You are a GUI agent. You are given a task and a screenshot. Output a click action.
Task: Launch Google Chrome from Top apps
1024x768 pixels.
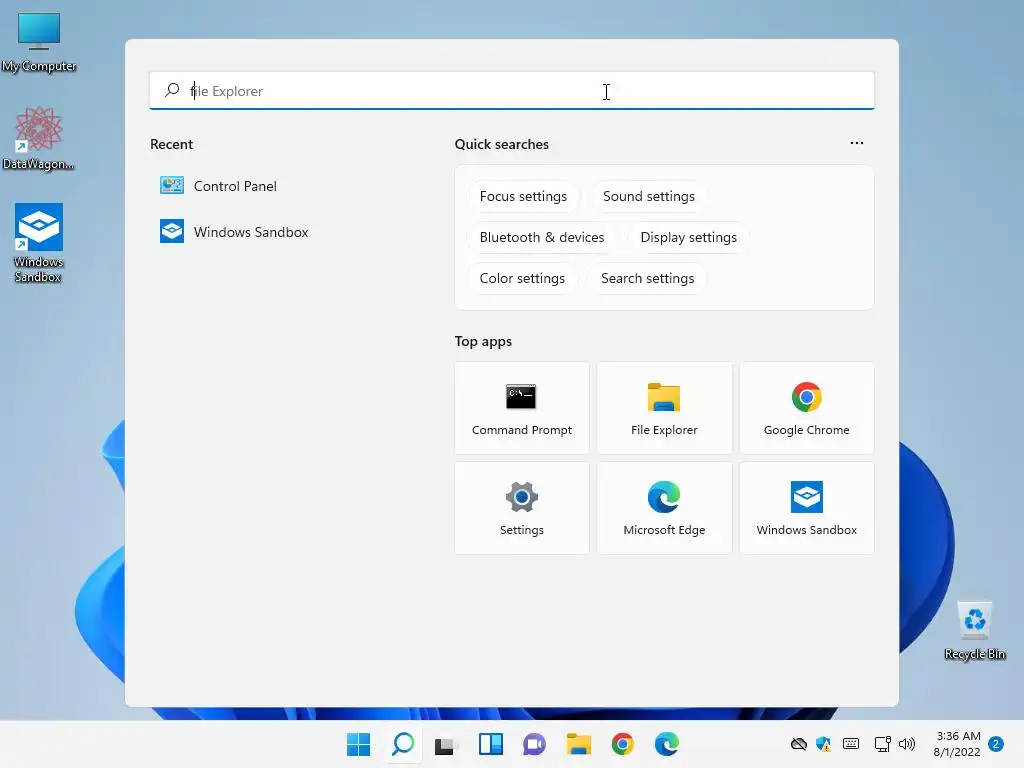pos(807,408)
